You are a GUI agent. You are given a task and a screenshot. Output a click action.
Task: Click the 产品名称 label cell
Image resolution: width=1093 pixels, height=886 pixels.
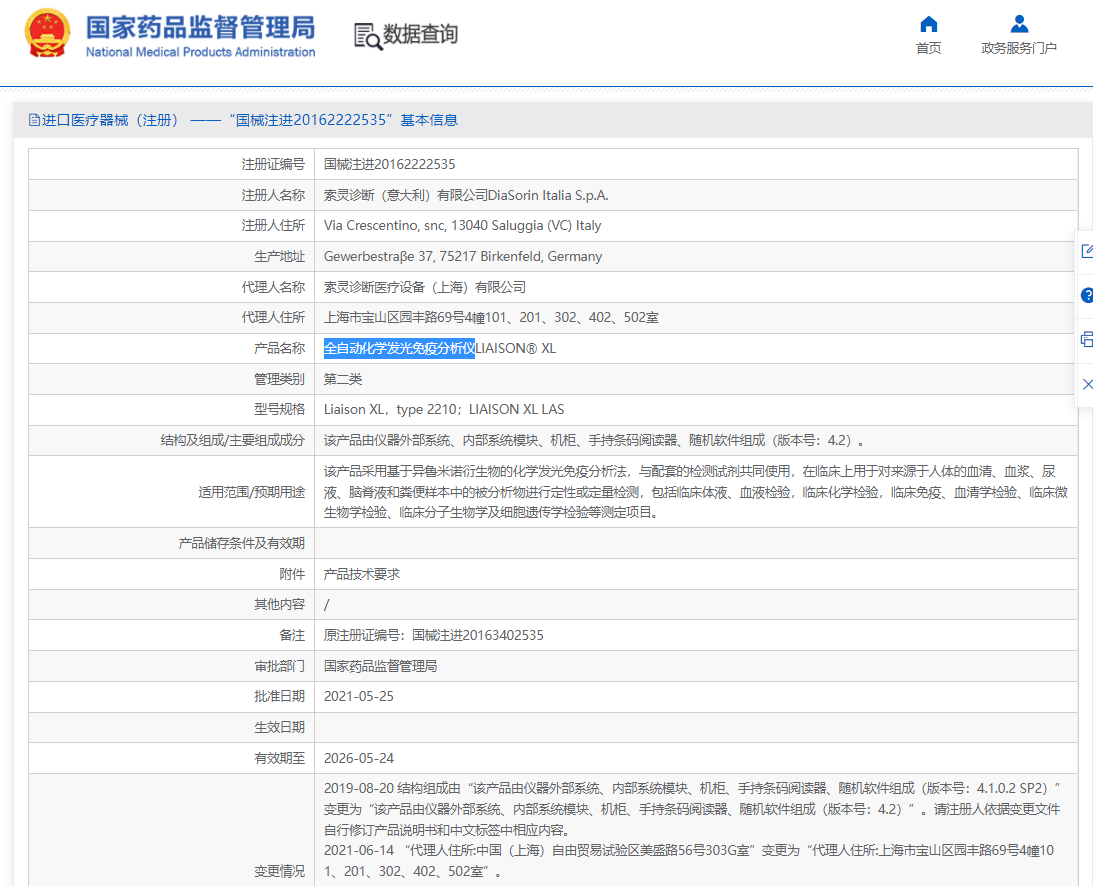tap(171, 349)
